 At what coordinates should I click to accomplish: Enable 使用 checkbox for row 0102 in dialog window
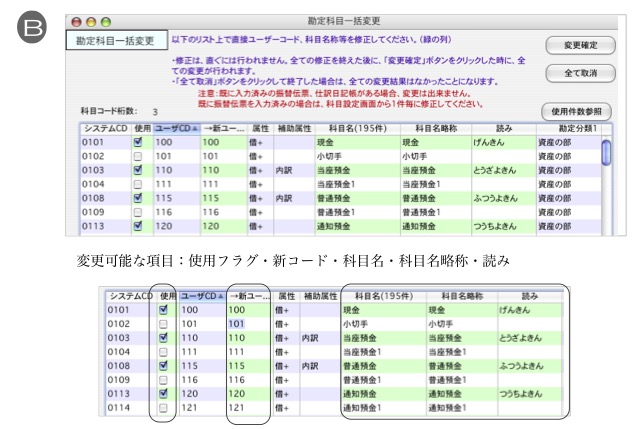point(138,157)
